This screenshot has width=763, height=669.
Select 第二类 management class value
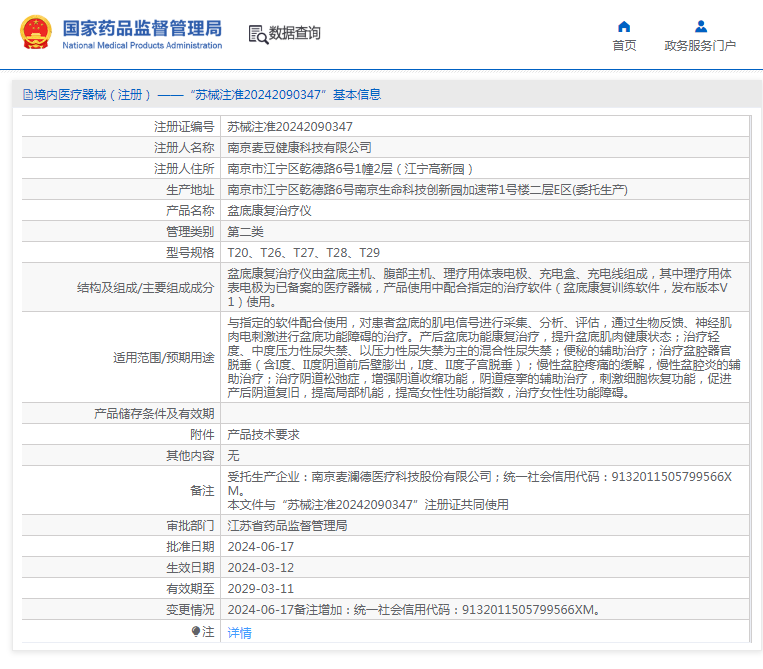pos(245,232)
